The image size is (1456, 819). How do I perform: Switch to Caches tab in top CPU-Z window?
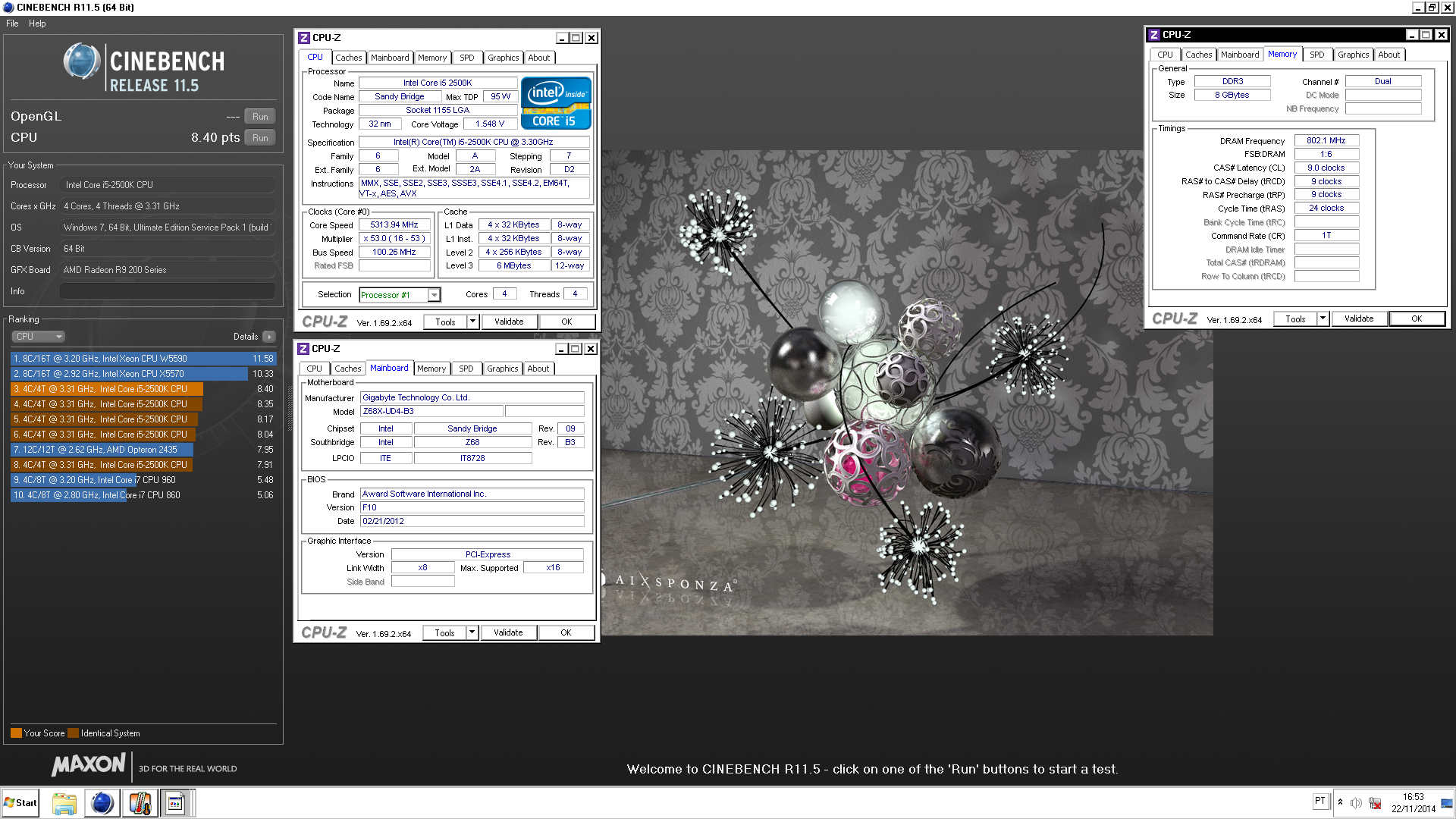click(349, 58)
